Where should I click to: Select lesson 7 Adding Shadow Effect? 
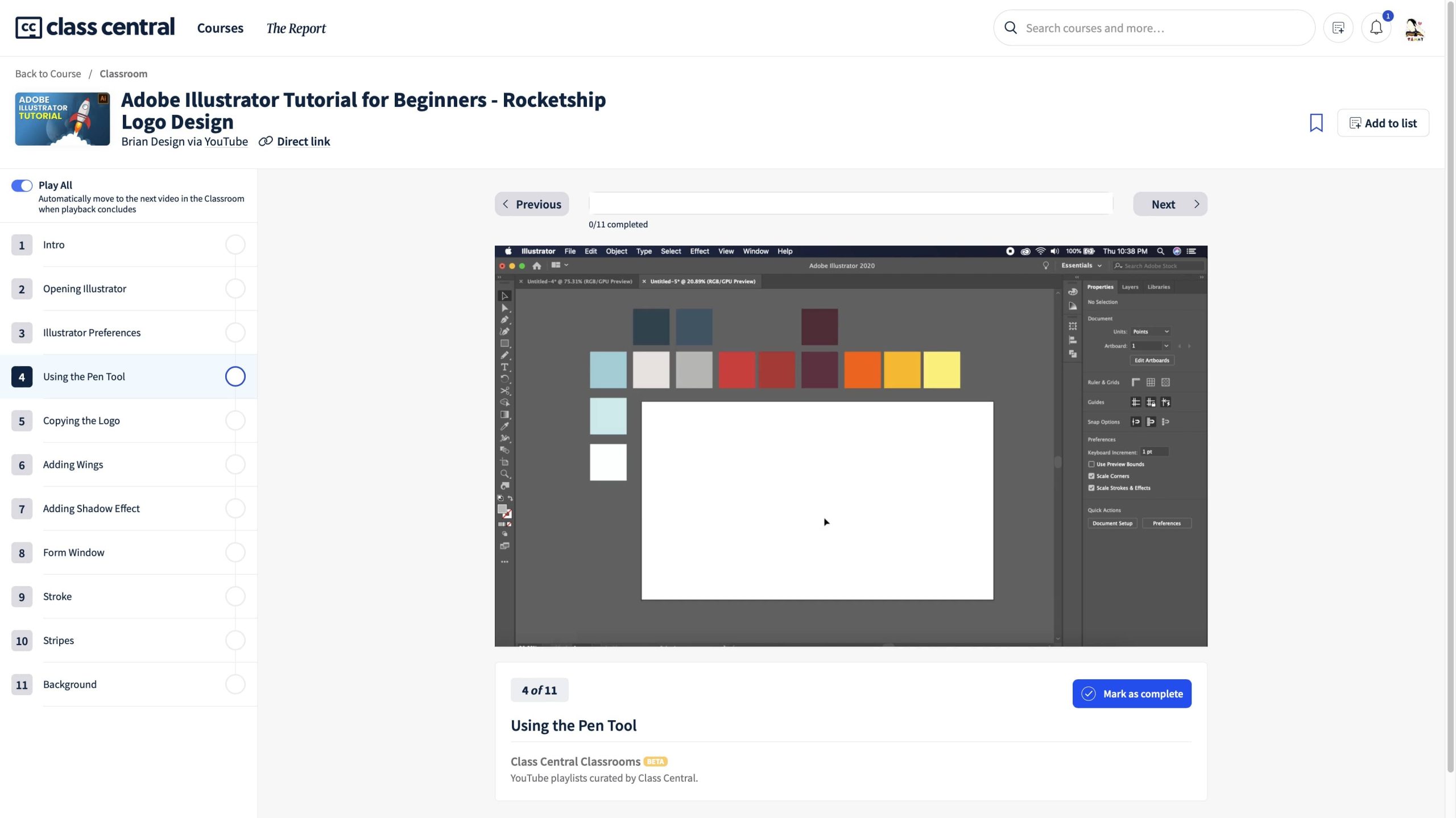coord(92,509)
